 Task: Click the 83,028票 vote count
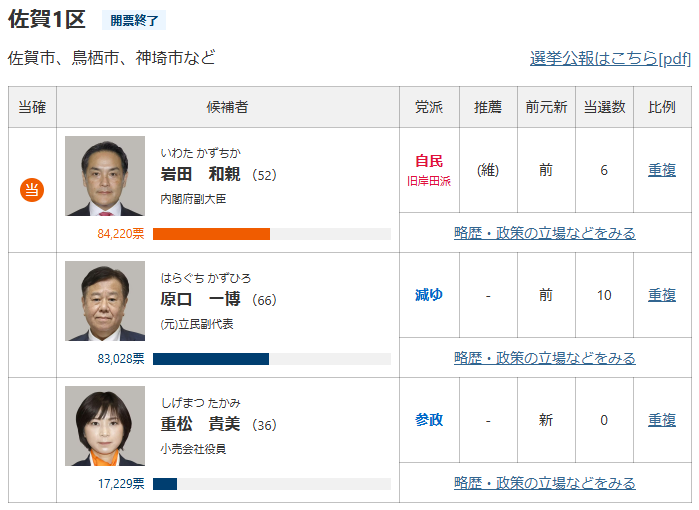tap(121, 359)
